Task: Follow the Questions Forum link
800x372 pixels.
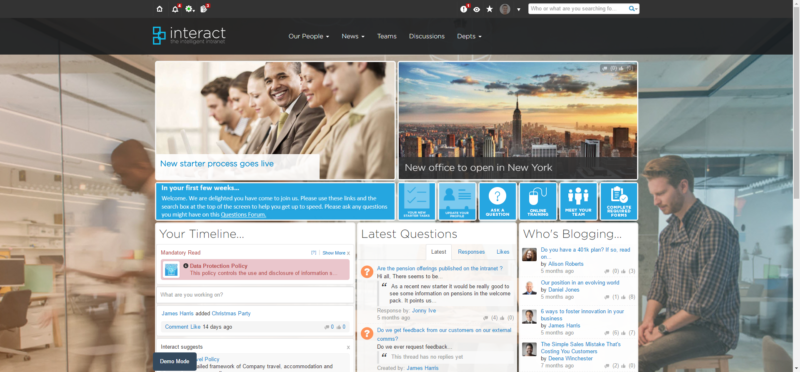Action: click(x=243, y=215)
